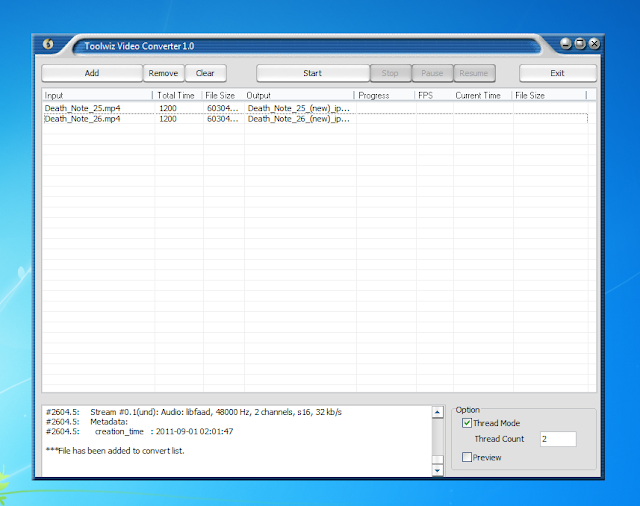Select the Death_Note_26.mp4 row
The width and height of the screenshot is (640, 506).
(x=315, y=119)
